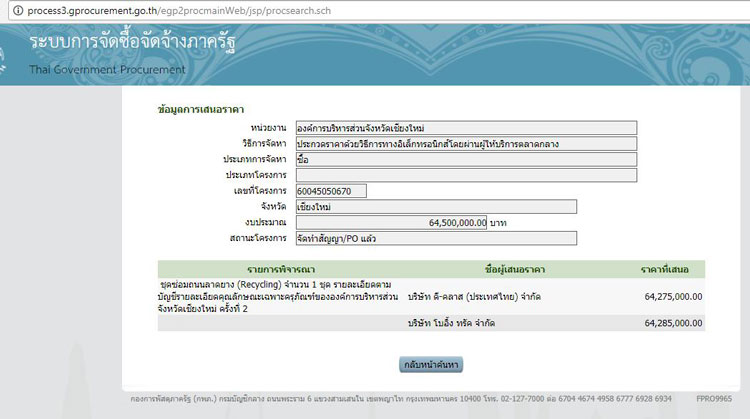Select the budget field with 64,500,000.00
The image size is (750, 419).
[x=384, y=223]
